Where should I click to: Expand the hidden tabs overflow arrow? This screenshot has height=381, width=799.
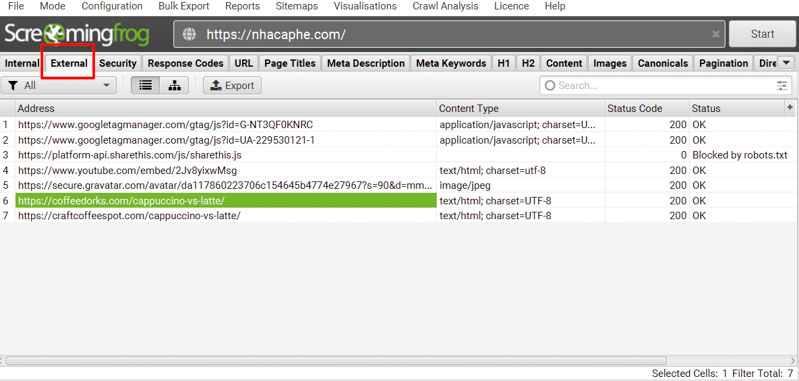786,63
